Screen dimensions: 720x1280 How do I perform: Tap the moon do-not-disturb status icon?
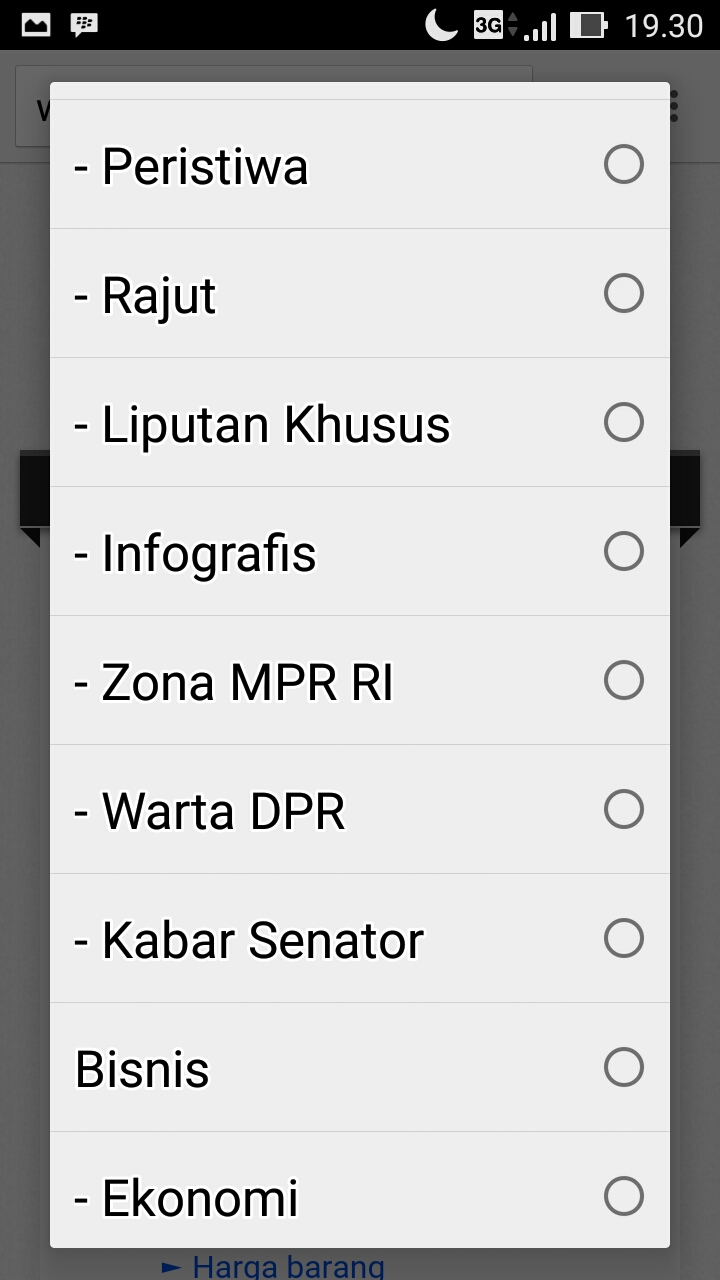tap(441, 24)
